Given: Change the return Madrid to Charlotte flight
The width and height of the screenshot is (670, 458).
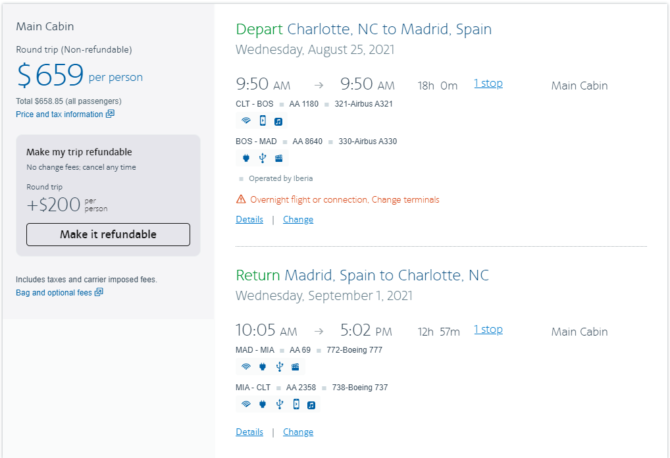Looking at the screenshot, I should (298, 432).
